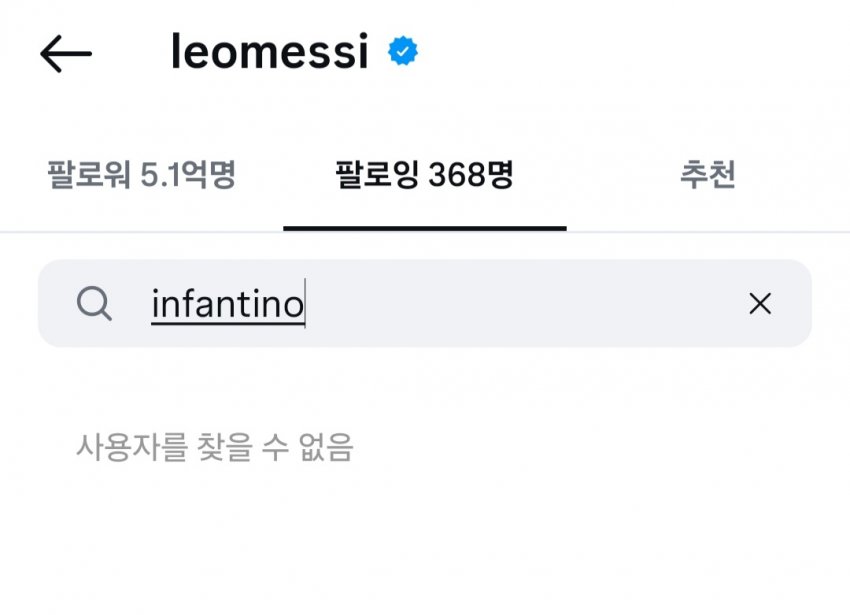Switch to the 추천 tab

(707, 174)
